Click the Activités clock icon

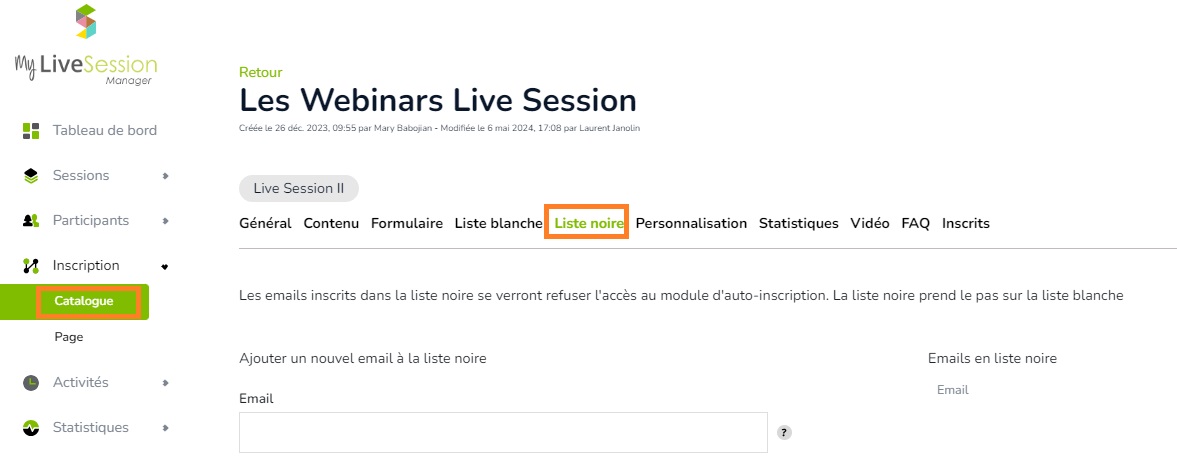click(31, 383)
